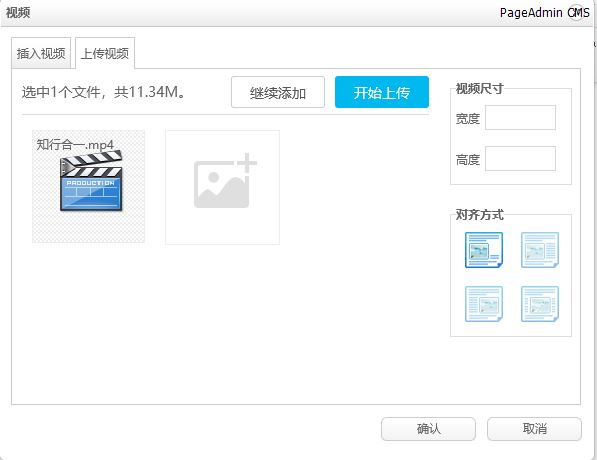The height and width of the screenshot is (460, 597).
Task: Click the selected files size status text
Action: pyautogui.click(x=104, y=92)
